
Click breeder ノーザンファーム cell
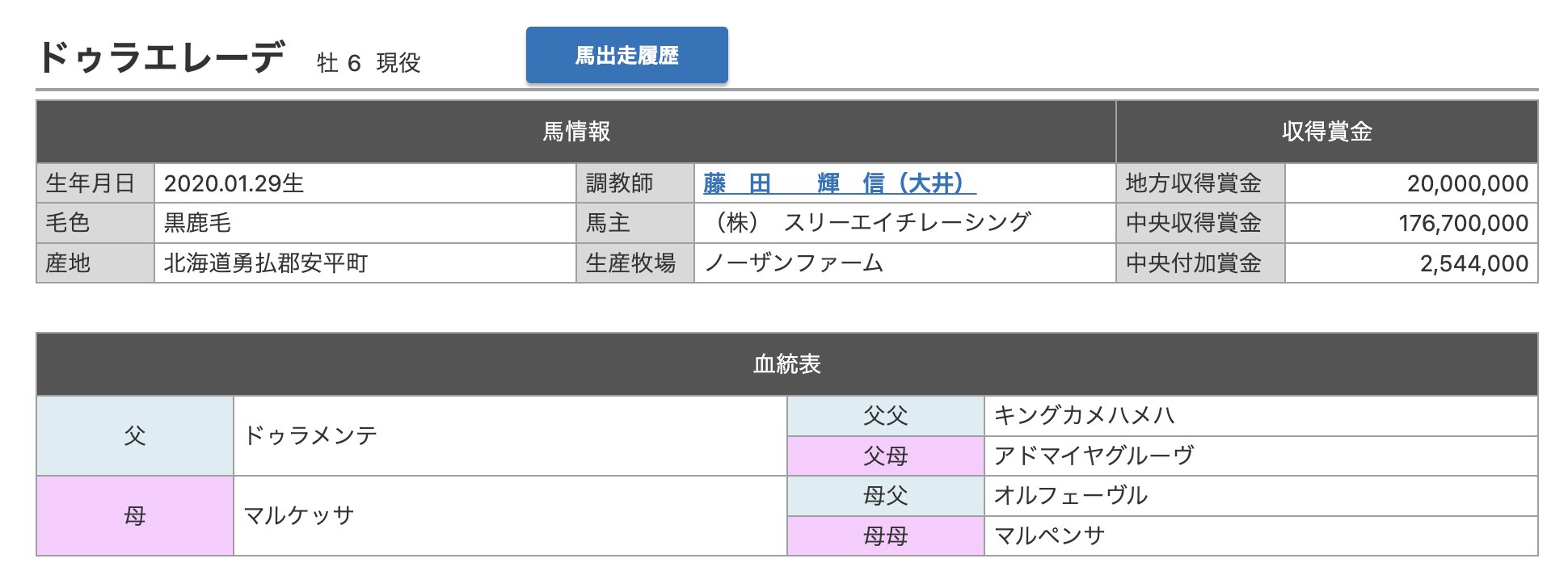click(794, 263)
